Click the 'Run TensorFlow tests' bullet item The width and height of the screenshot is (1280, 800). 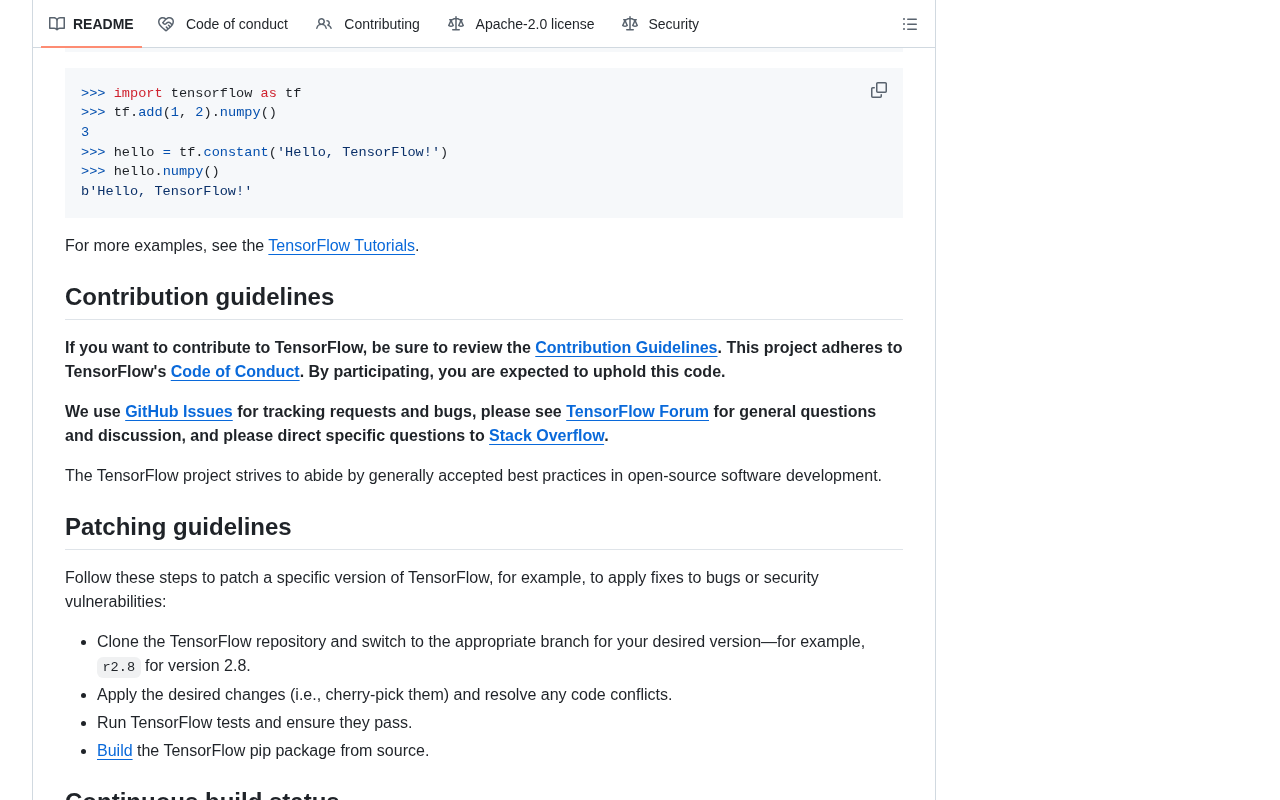point(254,723)
